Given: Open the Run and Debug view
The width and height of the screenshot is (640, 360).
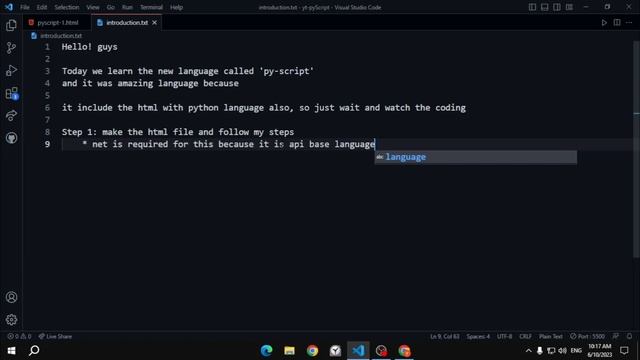Looking at the screenshot, I should [x=11, y=70].
